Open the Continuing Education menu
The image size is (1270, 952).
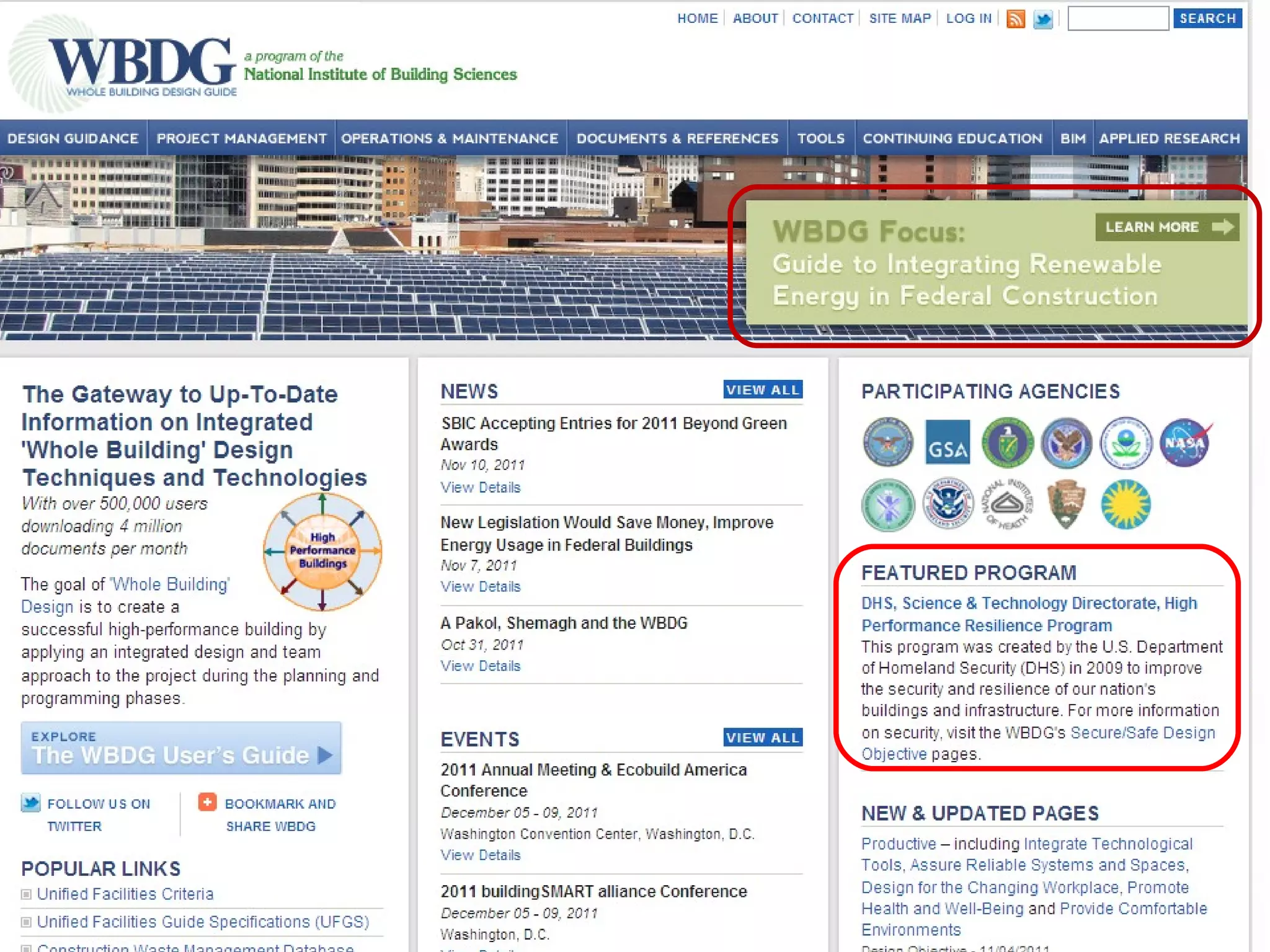click(952, 138)
